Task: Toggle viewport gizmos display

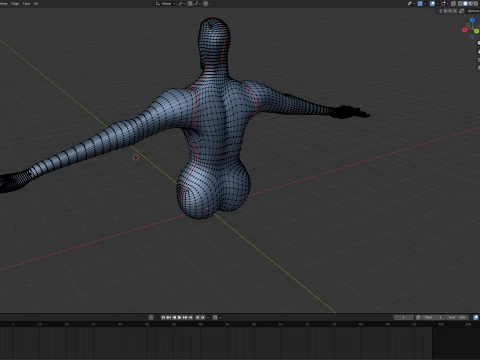Action: 420,4
